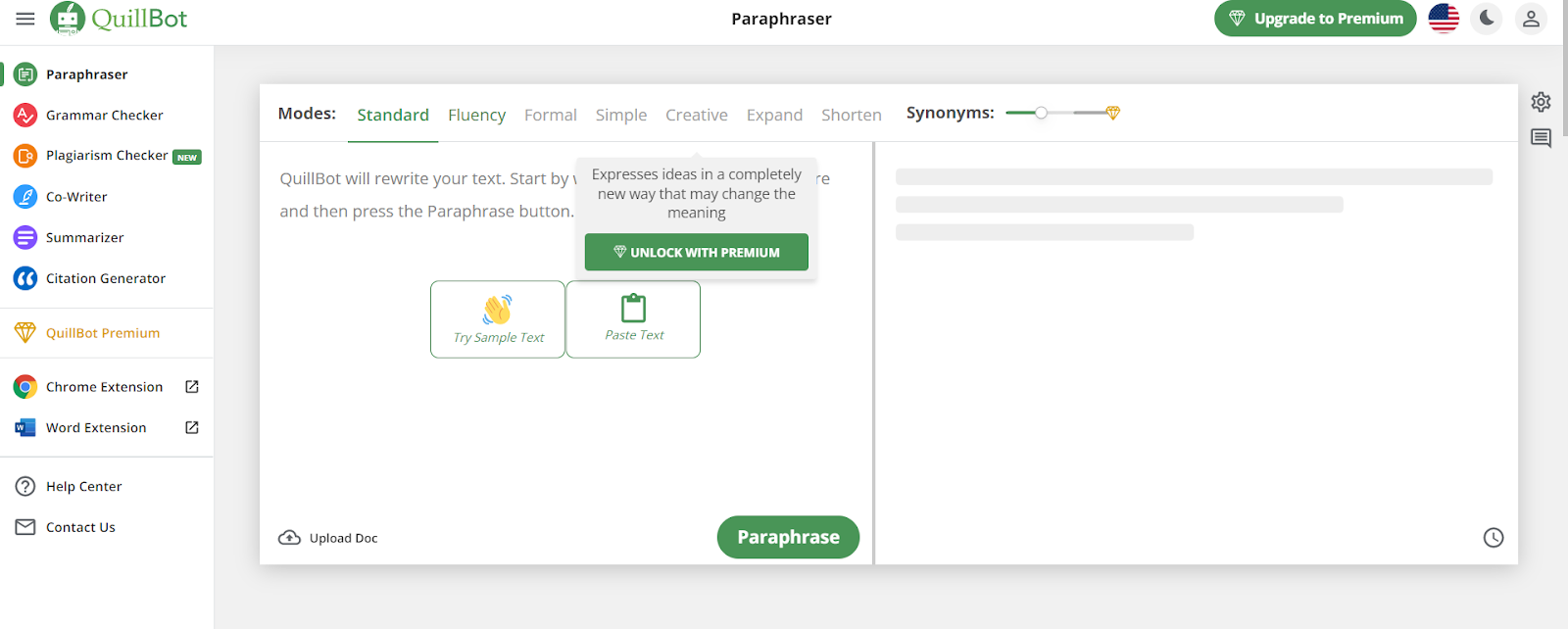Select the Simple mode tab
Viewport: 1568px width, 629px height.
[621, 115]
